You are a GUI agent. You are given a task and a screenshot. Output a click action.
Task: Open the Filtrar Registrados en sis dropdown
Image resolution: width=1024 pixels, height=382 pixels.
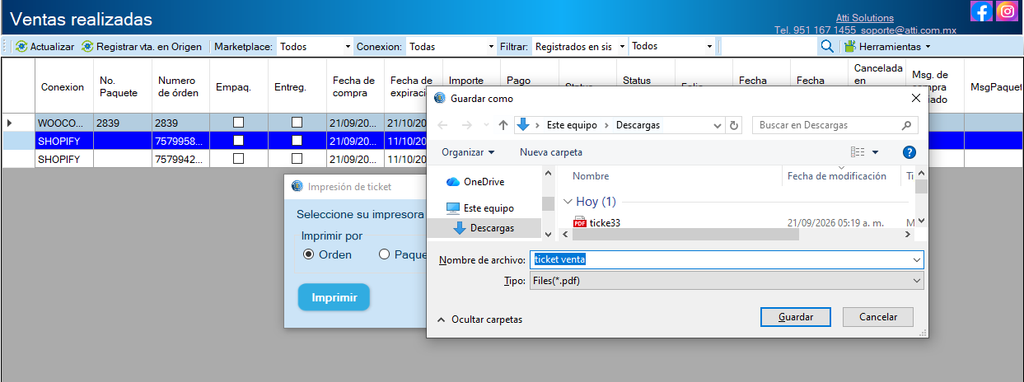click(x=580, y=46)
